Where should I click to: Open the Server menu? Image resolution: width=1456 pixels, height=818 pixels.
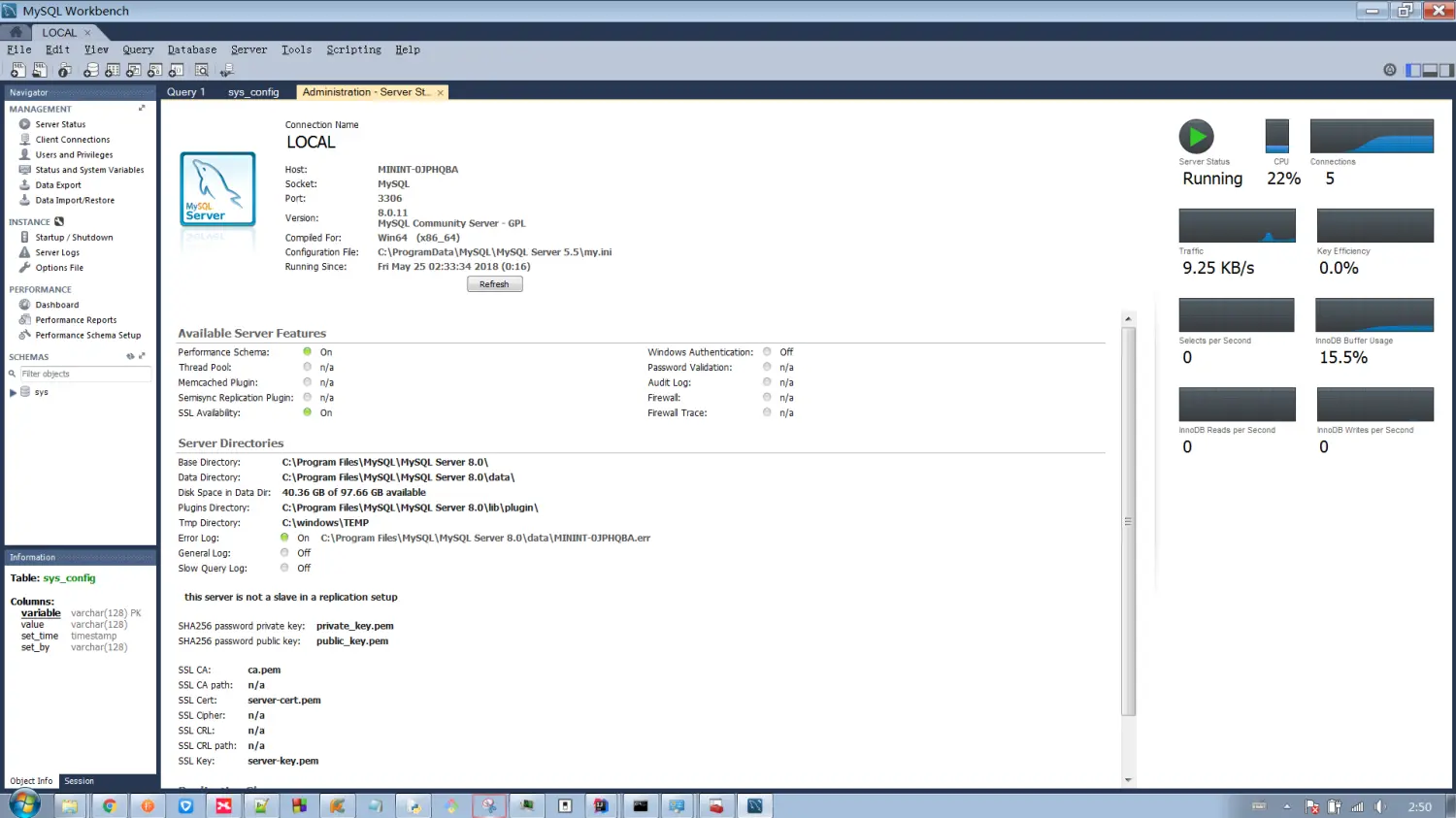(248, 49)
